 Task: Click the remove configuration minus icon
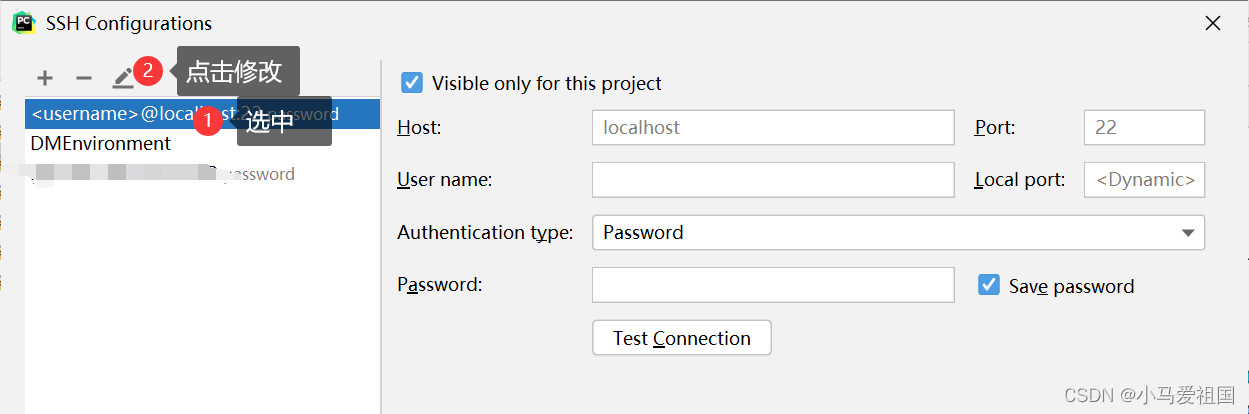84,78
